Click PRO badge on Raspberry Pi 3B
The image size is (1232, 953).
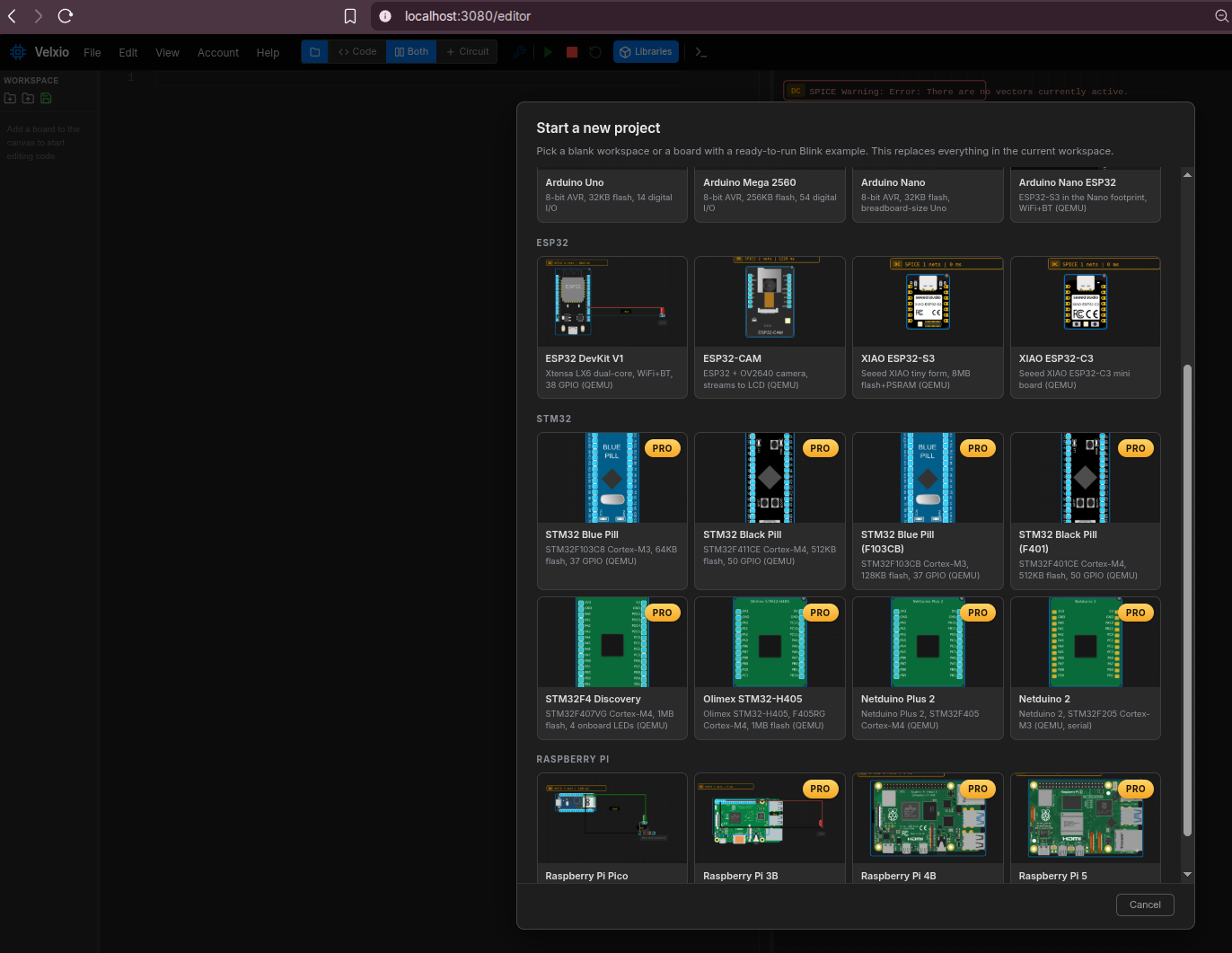coord(820,789)
